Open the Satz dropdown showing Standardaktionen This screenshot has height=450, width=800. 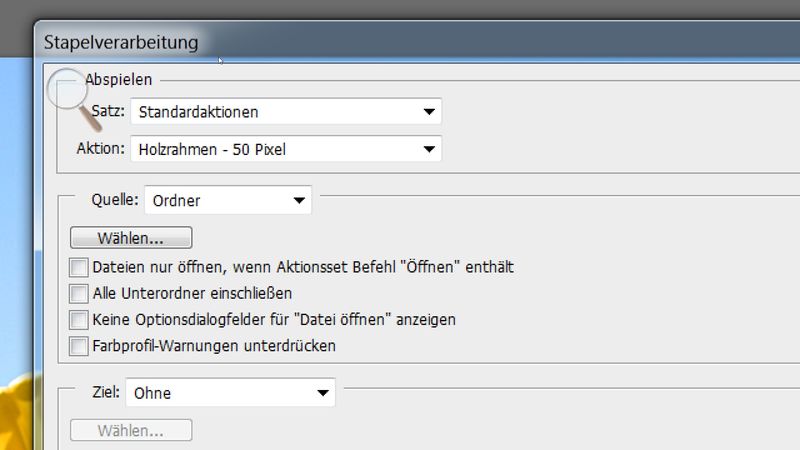(286, 111)
